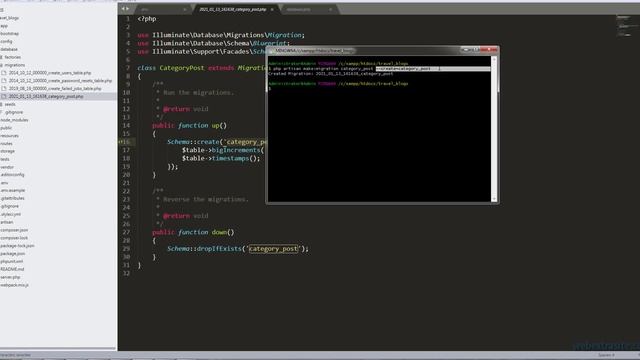Open the vendor folder
Image resolution: width=640 pixels, height=360 pixels.
pyautogui.click(x=7, y=167)
